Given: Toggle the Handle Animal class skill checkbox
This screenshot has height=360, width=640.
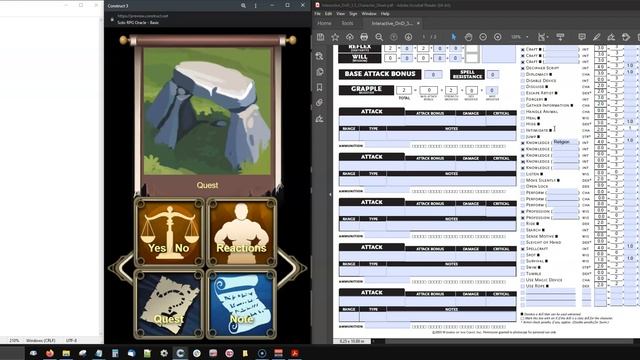Looking at the screenshot, I should pyautogui.click(x=523, y=112).
